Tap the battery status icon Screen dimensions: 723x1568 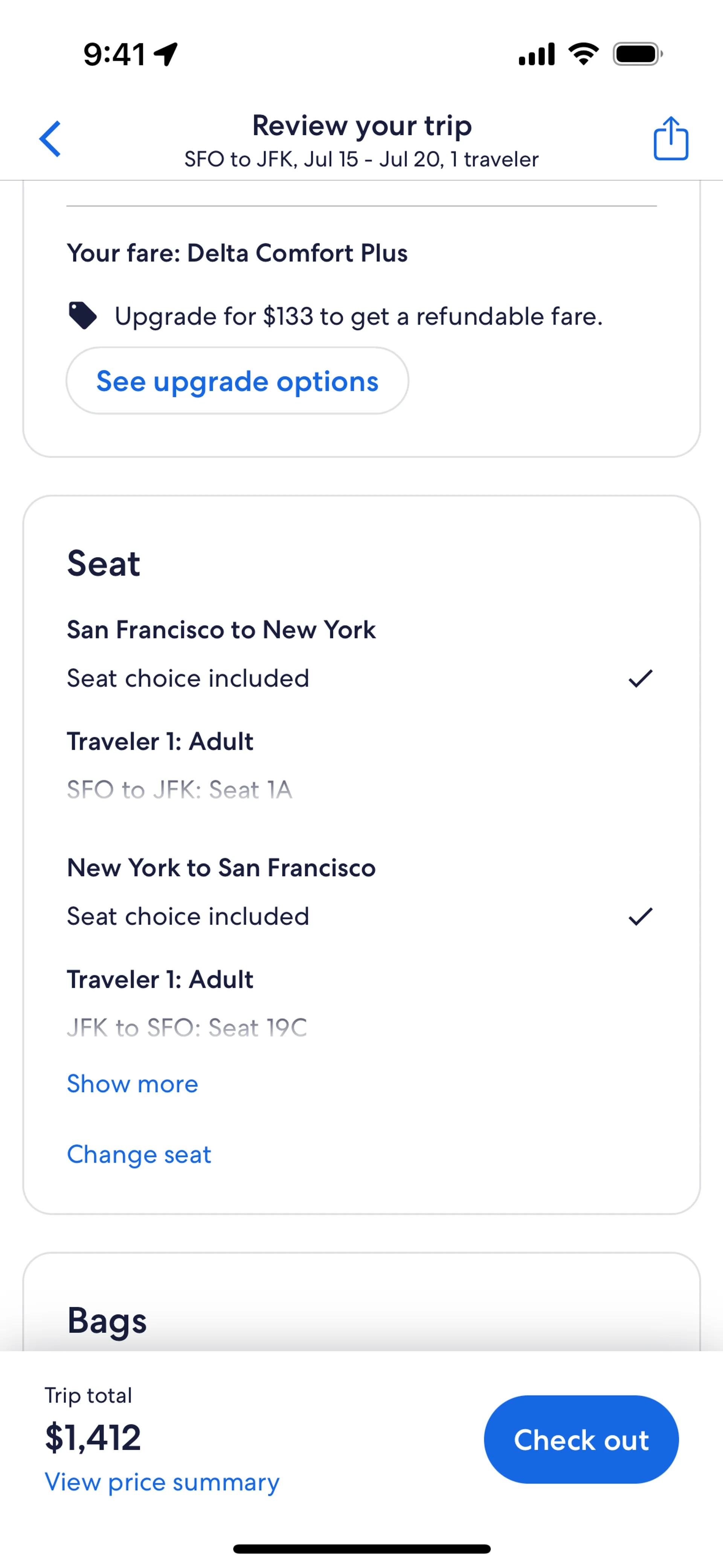[x=637, y=54]
